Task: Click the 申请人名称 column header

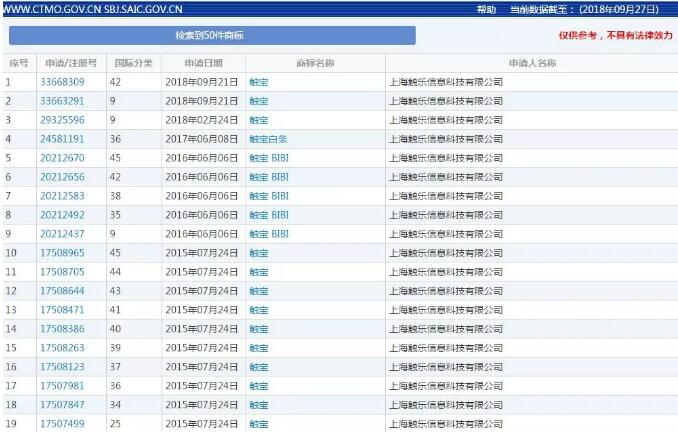Action: pyautogui.click(x=532, y=63)
